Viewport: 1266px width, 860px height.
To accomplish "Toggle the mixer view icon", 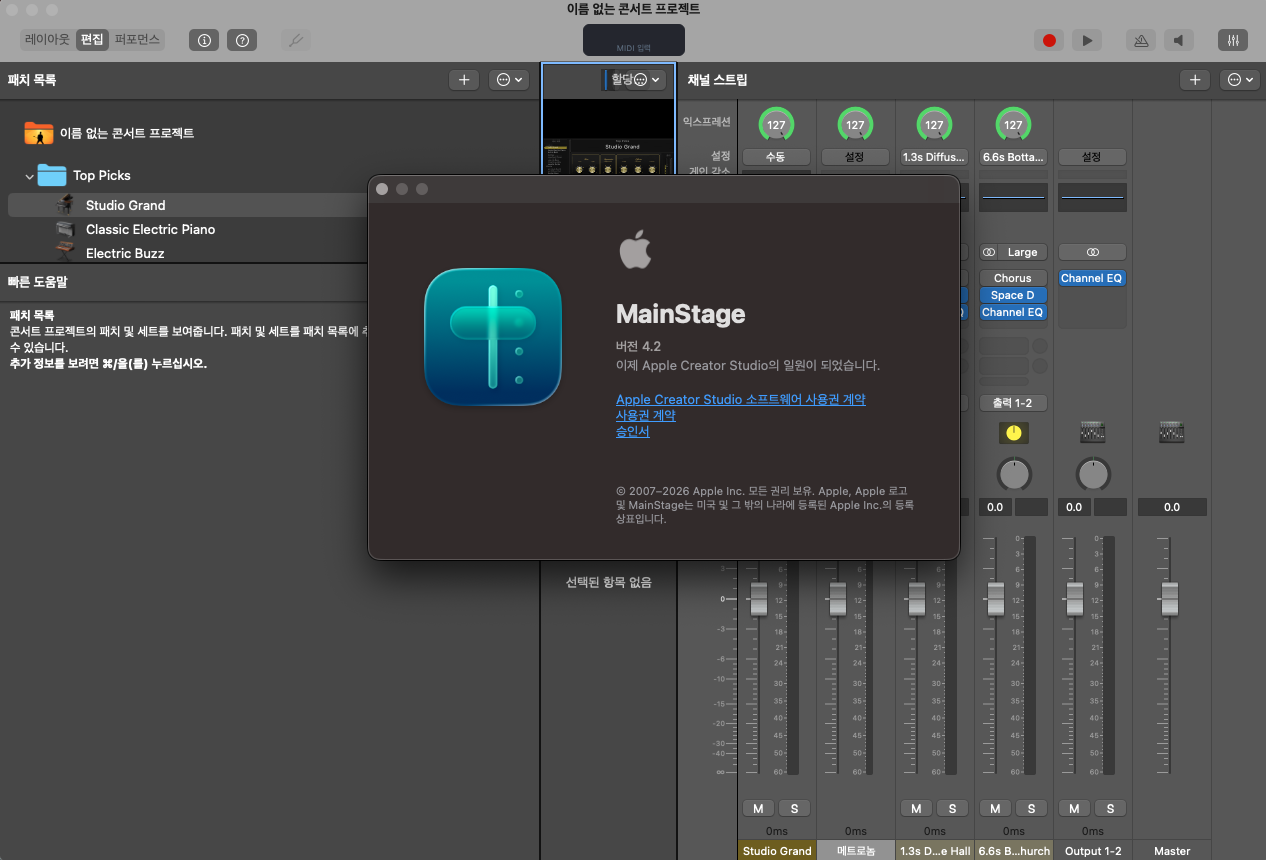I will (x=1232, y=40).
